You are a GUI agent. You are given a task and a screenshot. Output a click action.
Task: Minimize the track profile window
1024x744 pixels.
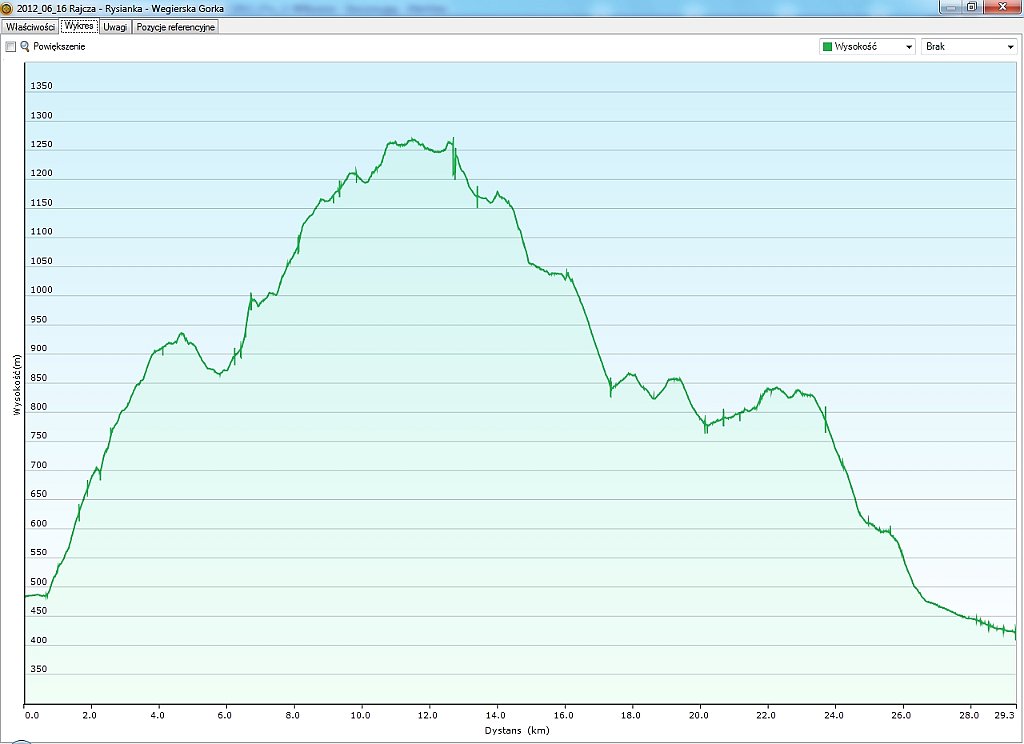(949, 6)
